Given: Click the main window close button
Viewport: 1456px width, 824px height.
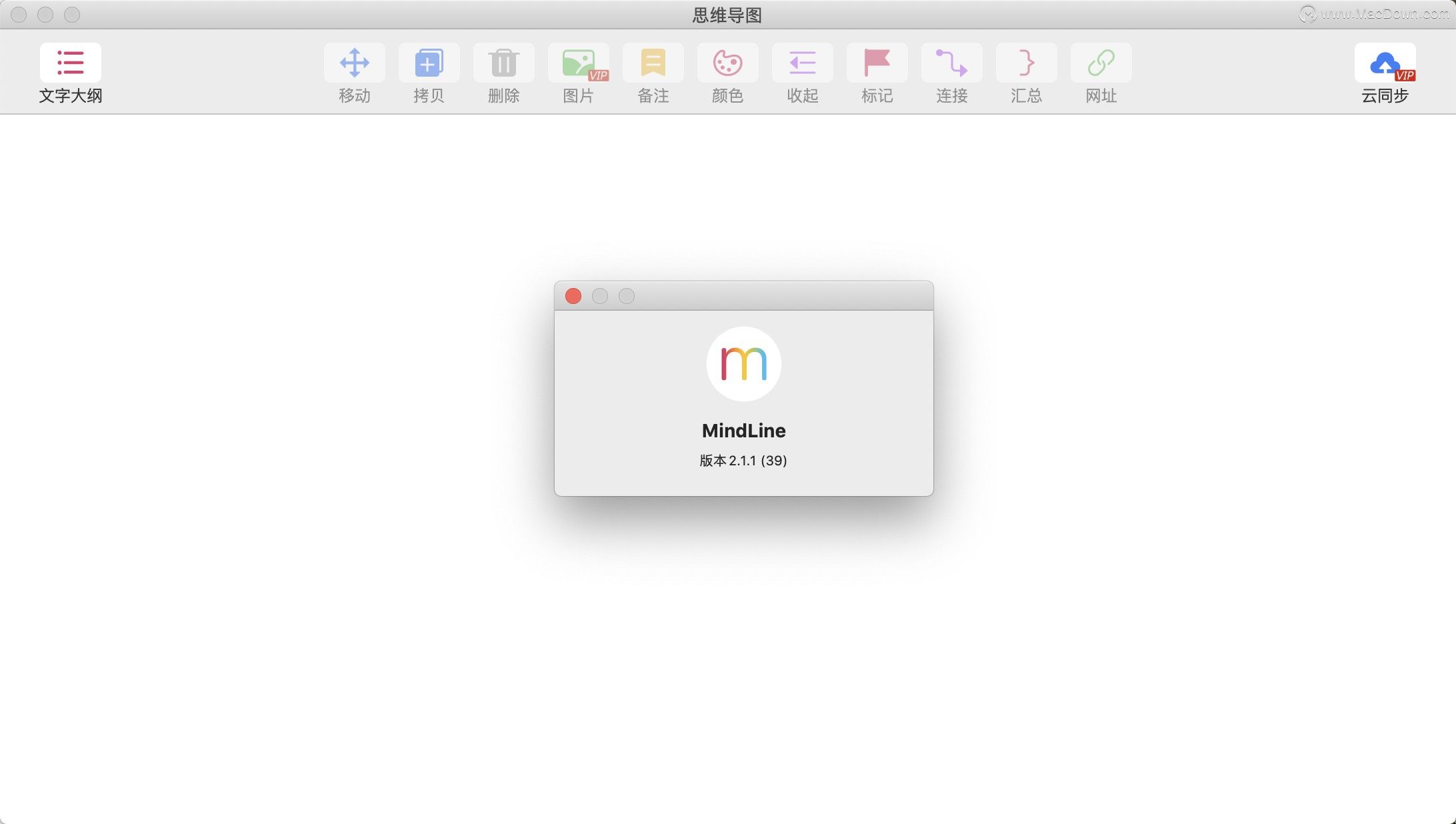Looking at the screenshot, I should pyautogui.click(x=19, y=15).
